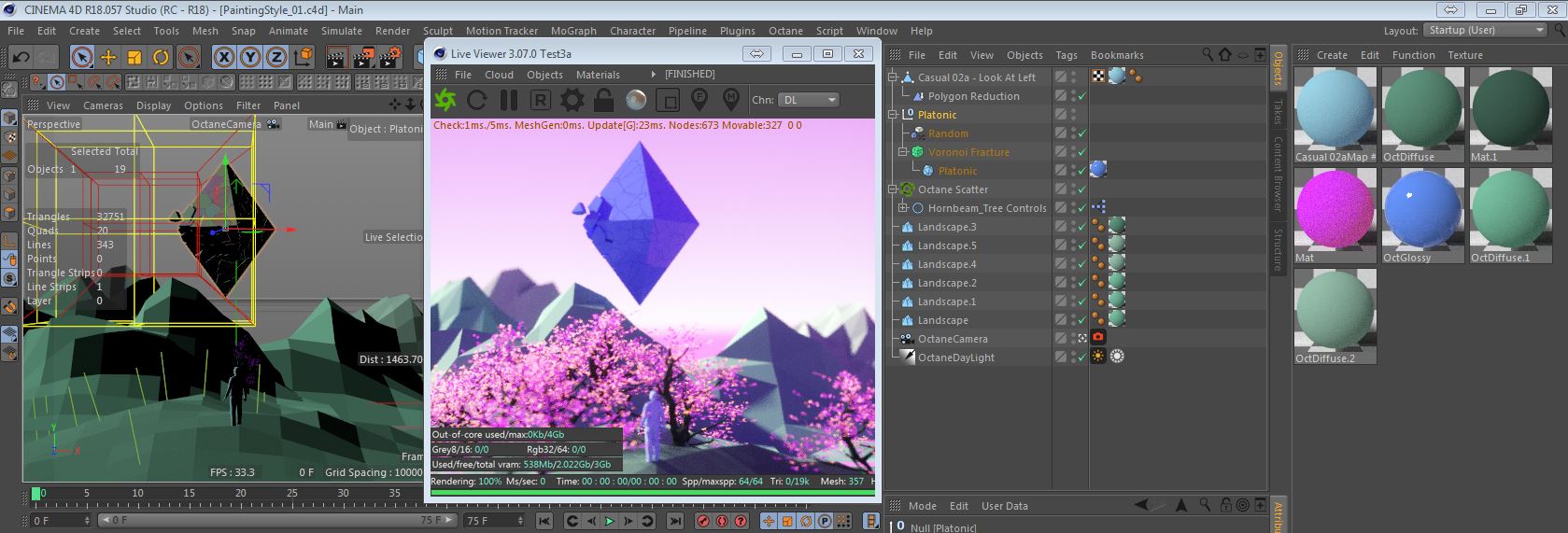Click clay mode sphere icon
The height and width of the screenshot is (533, 1568).
click(636, 99)
